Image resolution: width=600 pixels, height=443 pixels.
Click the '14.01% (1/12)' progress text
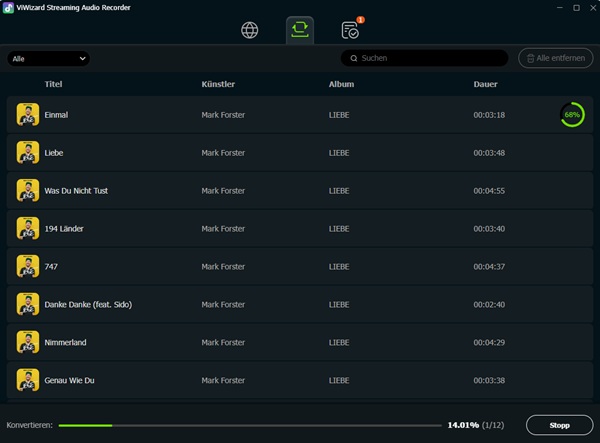tap(476, 425)
